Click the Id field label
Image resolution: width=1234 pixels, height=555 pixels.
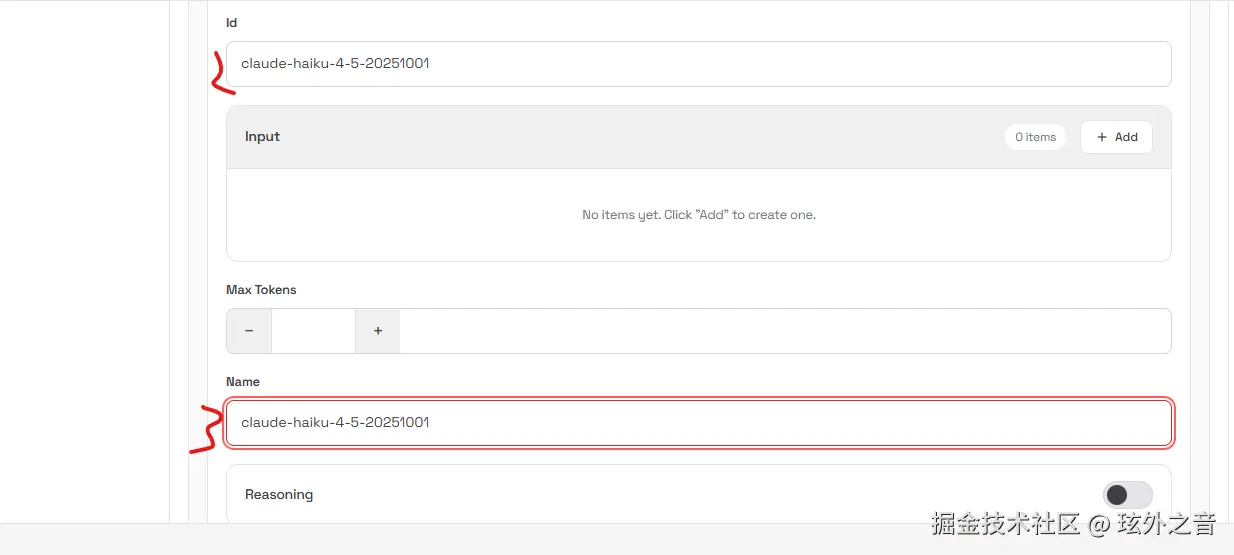click(232, 22)
